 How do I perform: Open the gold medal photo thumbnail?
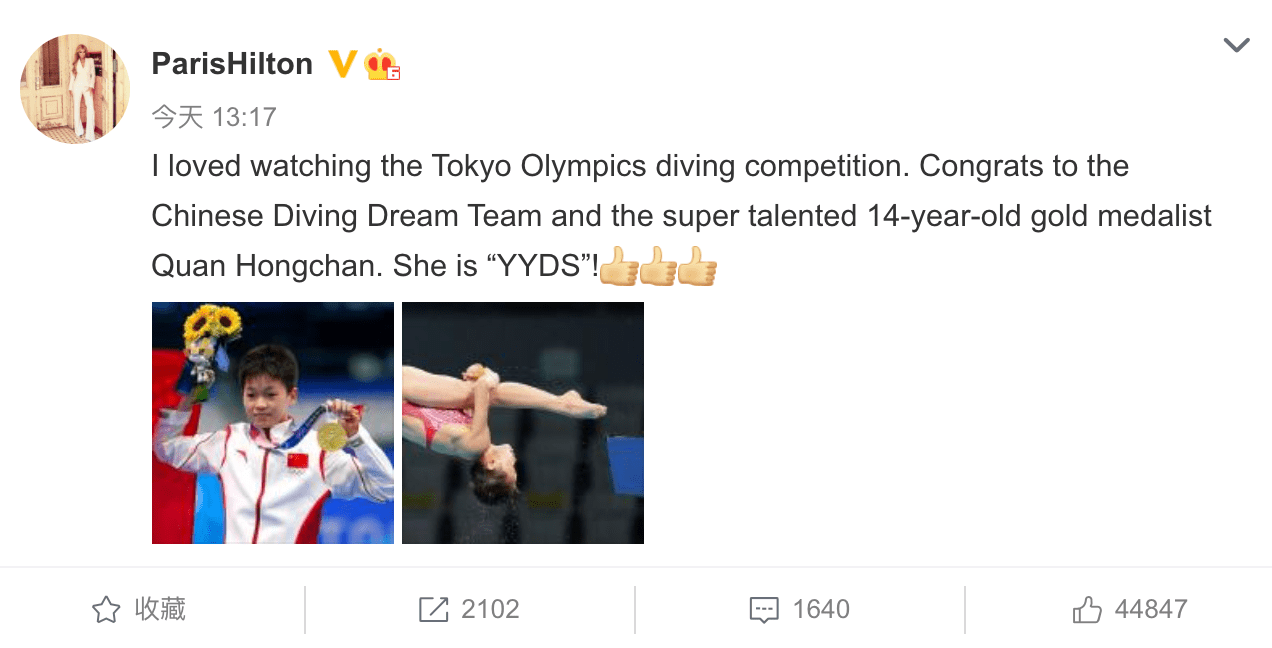tap(273, 423)
